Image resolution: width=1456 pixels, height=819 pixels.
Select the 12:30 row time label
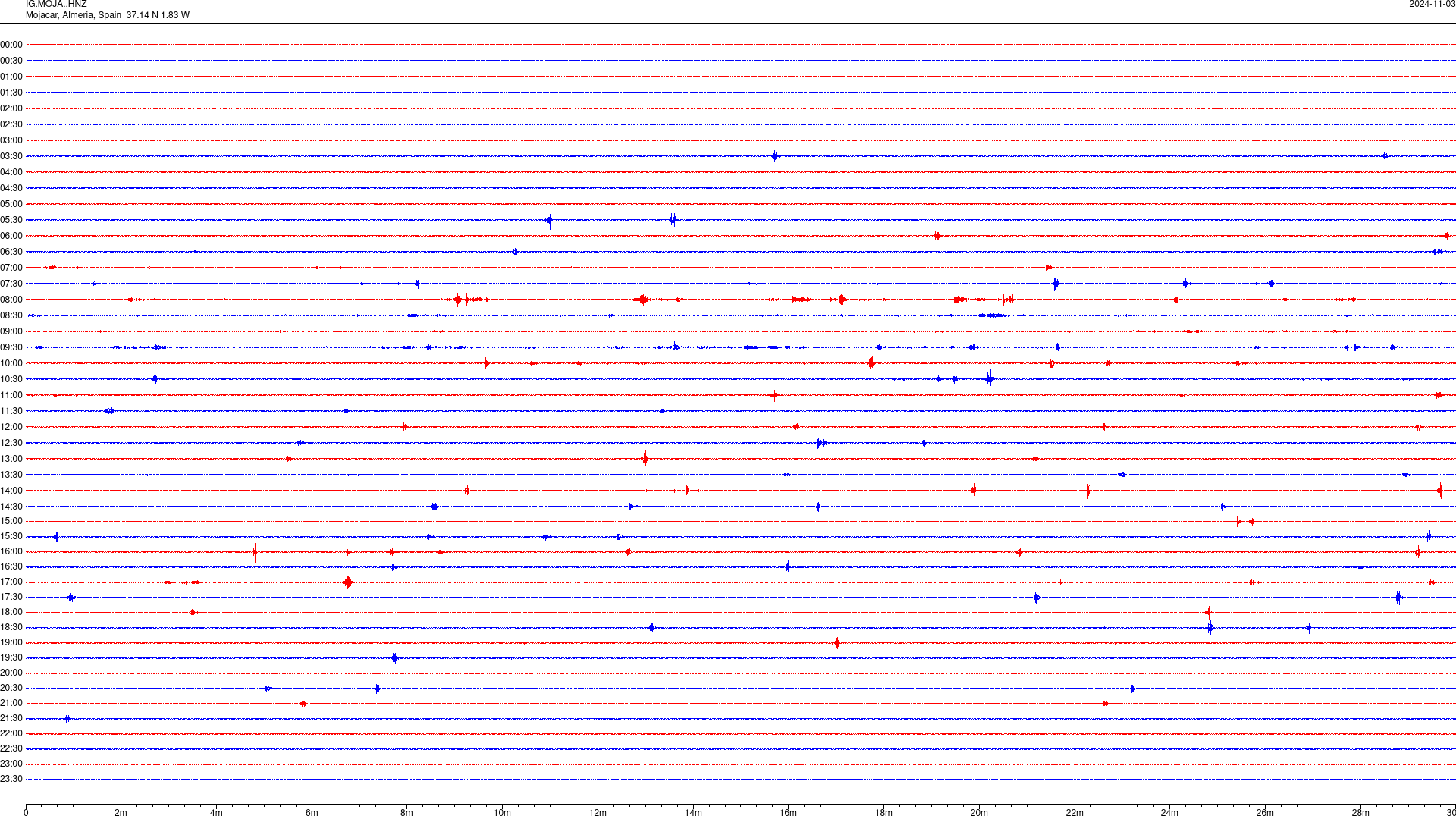[x=11, y=443]
